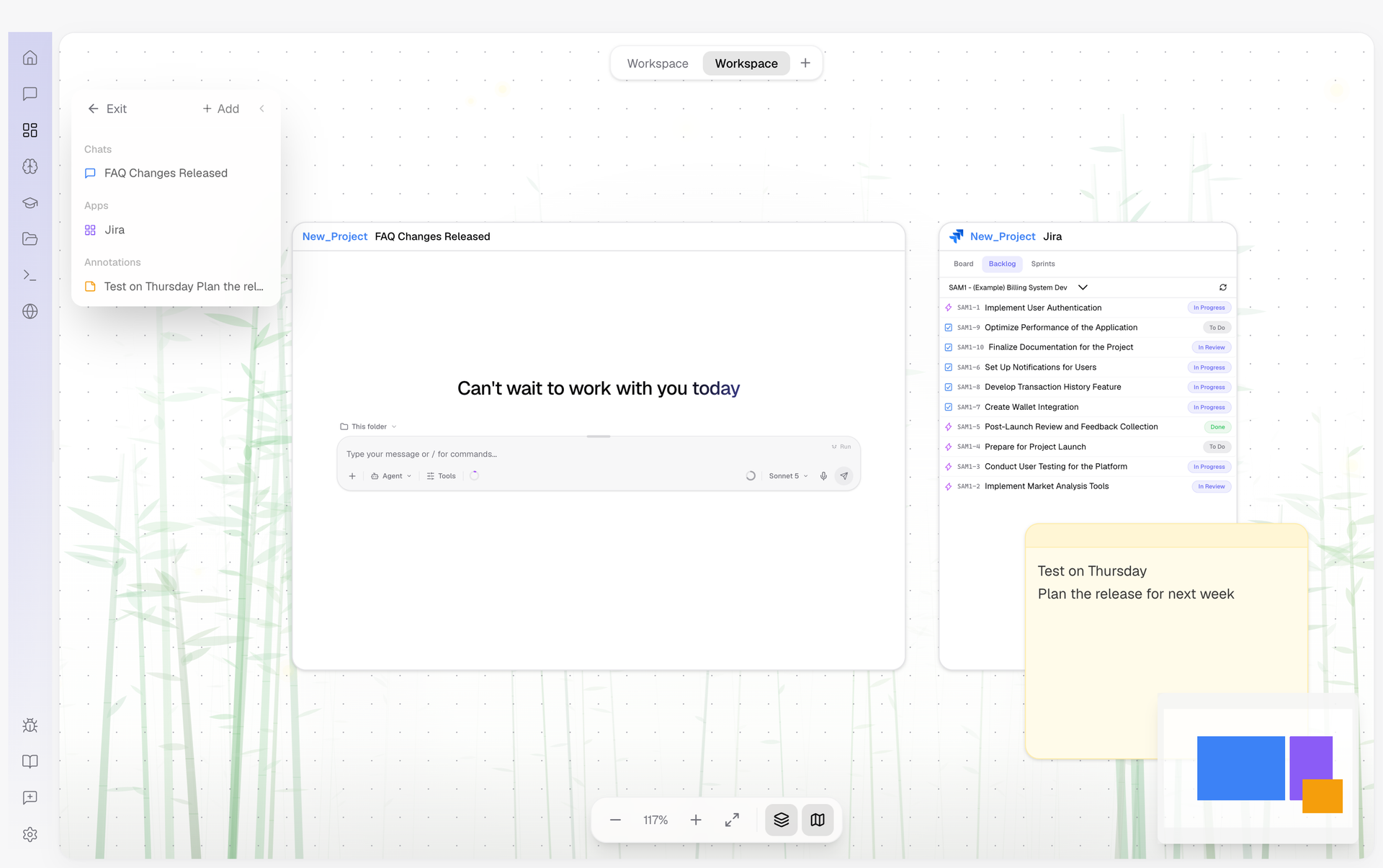Open the Tools menu in chat input
This screenshot has width=1383, height=868.
(x=441, y=476)
